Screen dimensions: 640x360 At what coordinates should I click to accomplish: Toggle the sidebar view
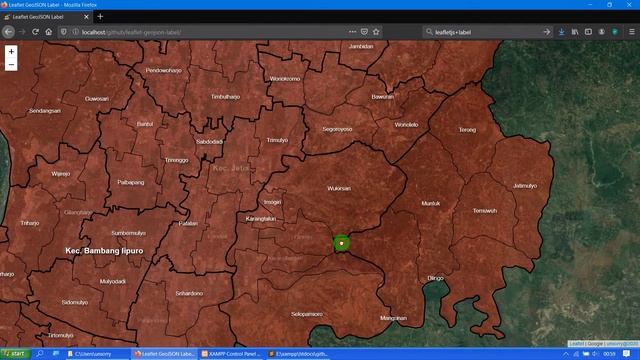pyautogui.click(x=588, y=32)
